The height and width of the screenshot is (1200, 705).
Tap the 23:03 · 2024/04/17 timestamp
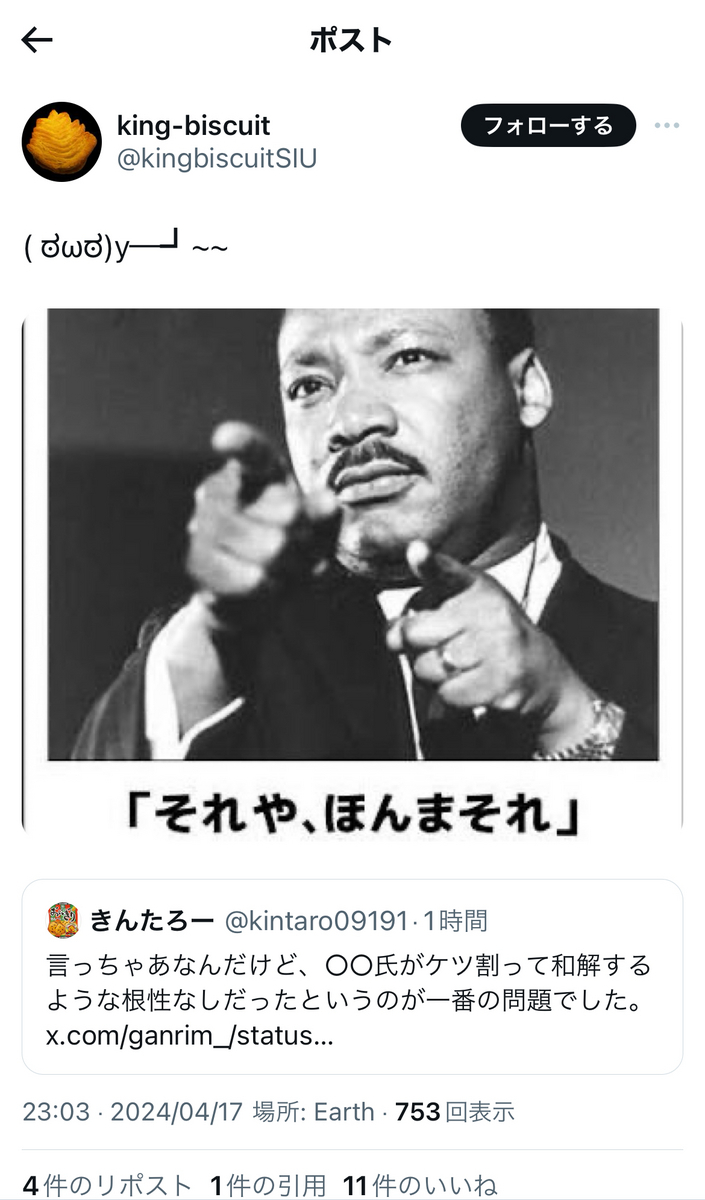pos(132,1112)
